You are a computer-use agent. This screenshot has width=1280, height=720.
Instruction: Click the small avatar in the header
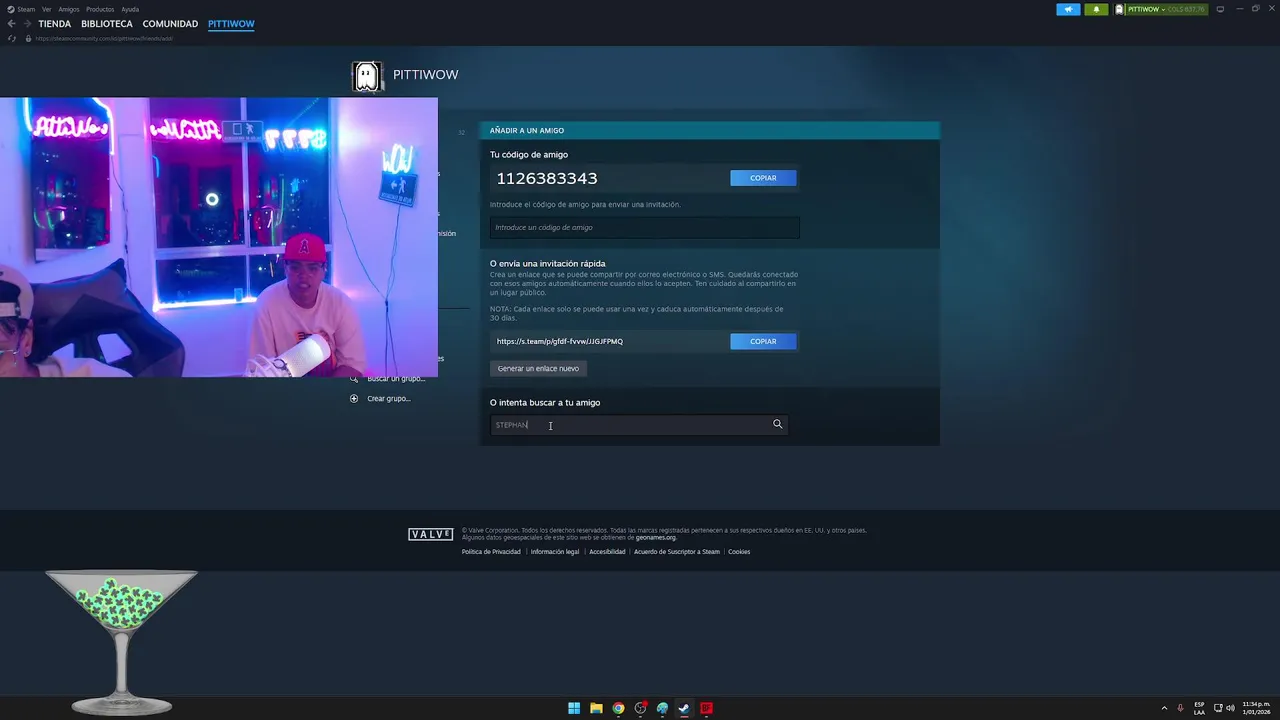[x=1121, y=9]
